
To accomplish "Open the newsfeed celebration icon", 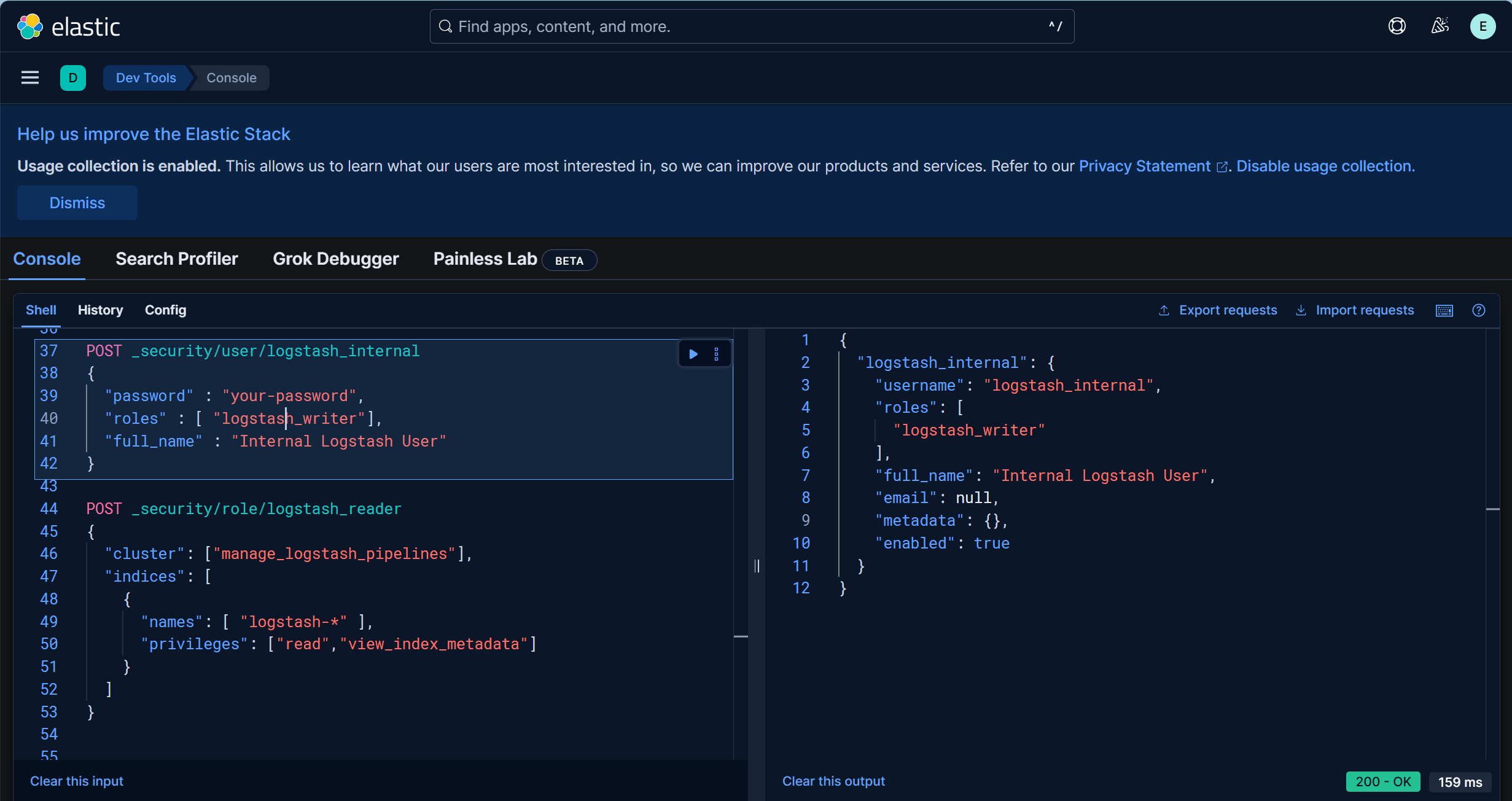I will [1440, 26].
